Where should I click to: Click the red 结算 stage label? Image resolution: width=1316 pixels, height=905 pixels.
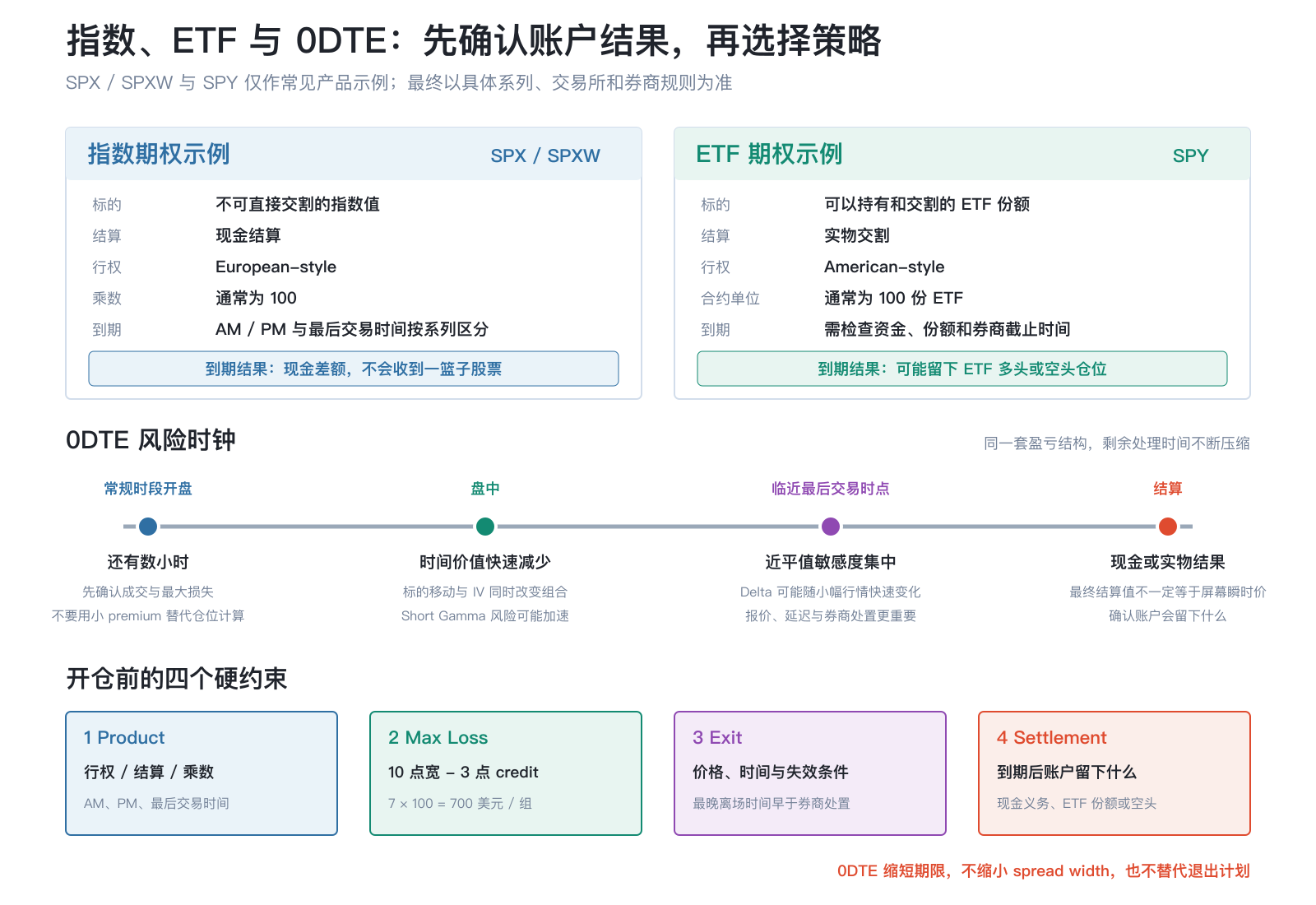[x=1168, y=489]
